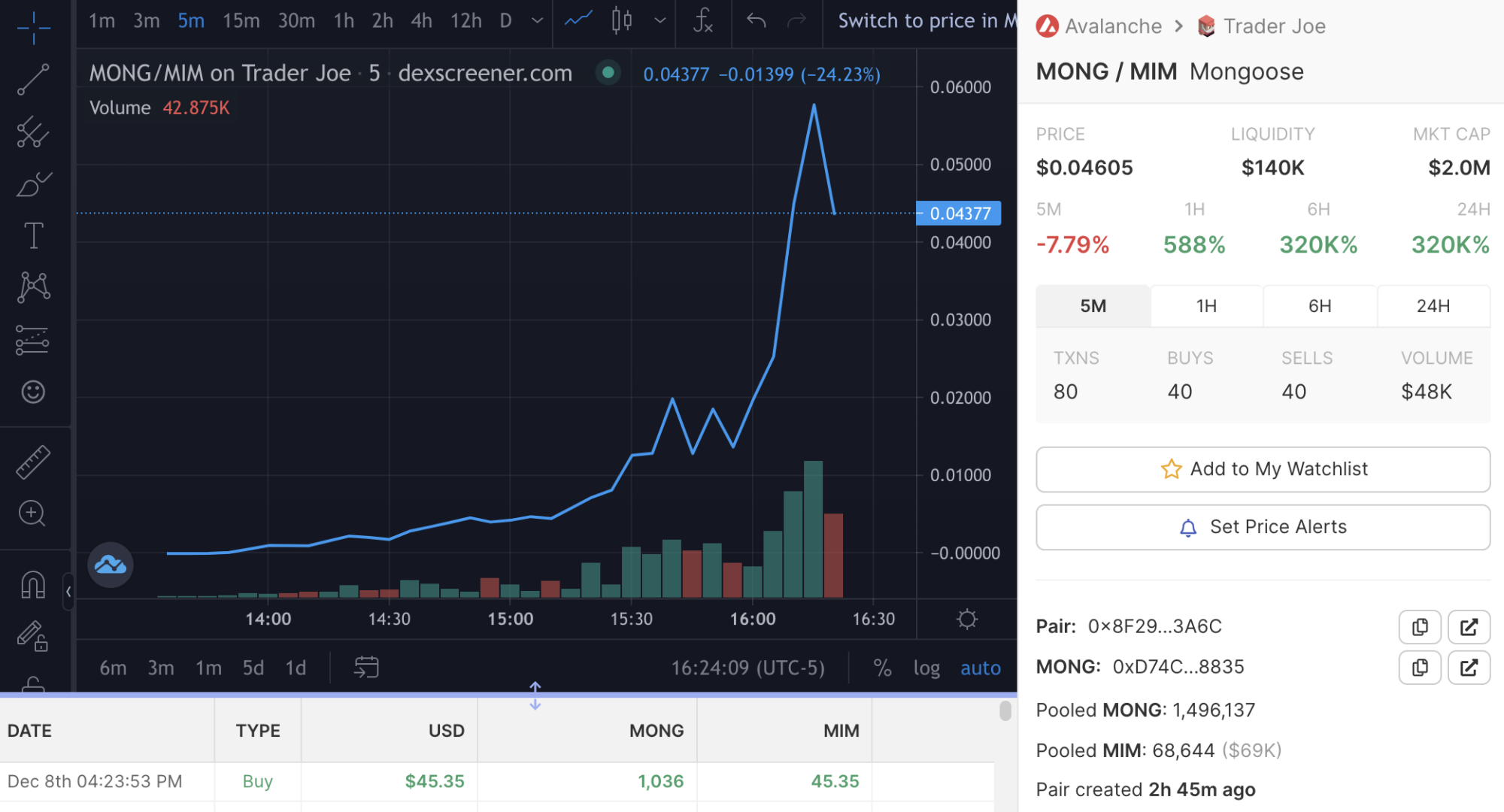Select the 1d date range
The image size is (1504, 812).
[x=296, y=668]
